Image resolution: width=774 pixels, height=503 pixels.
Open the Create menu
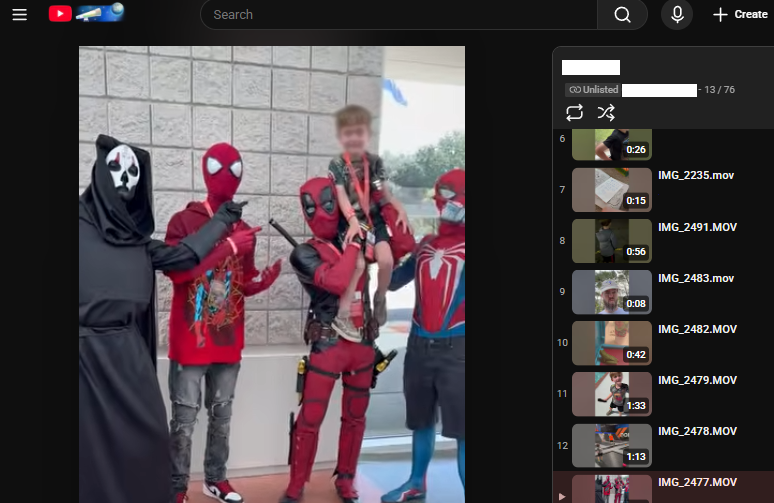click(740, 15)
